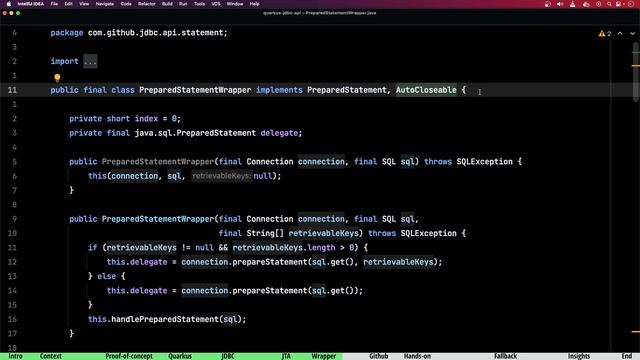Click the 'delegate' field in its declaration
640x360 pixels.
click(x=279, y=133)
